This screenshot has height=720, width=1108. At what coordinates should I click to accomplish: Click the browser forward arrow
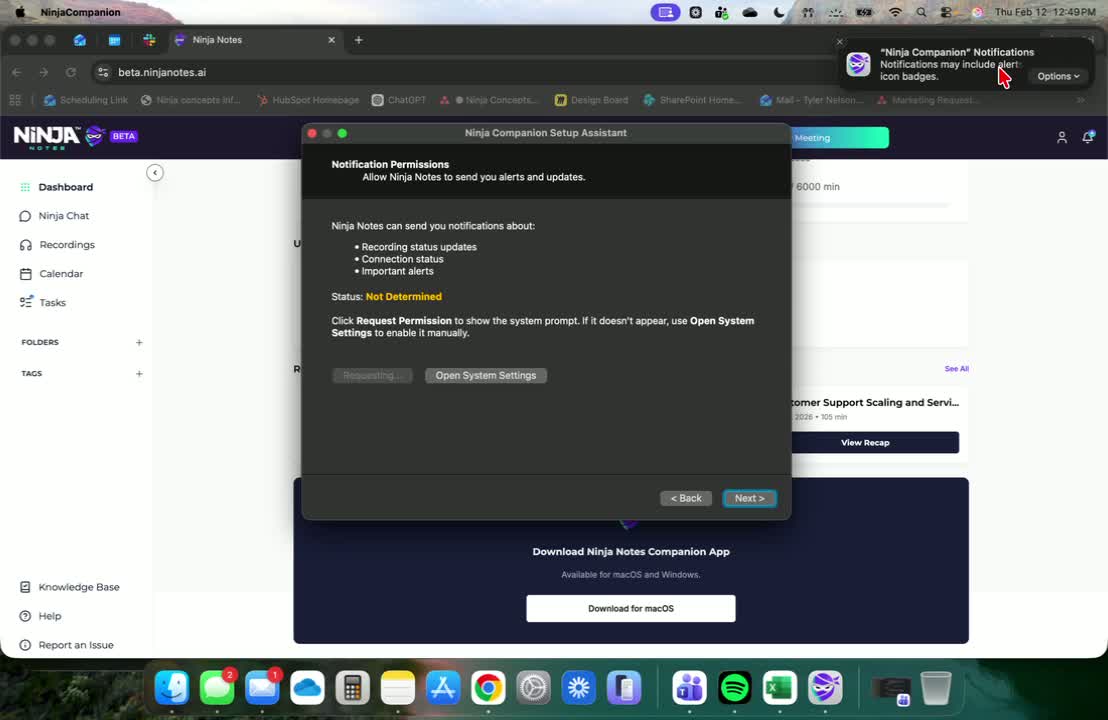(x=44, y=73)
